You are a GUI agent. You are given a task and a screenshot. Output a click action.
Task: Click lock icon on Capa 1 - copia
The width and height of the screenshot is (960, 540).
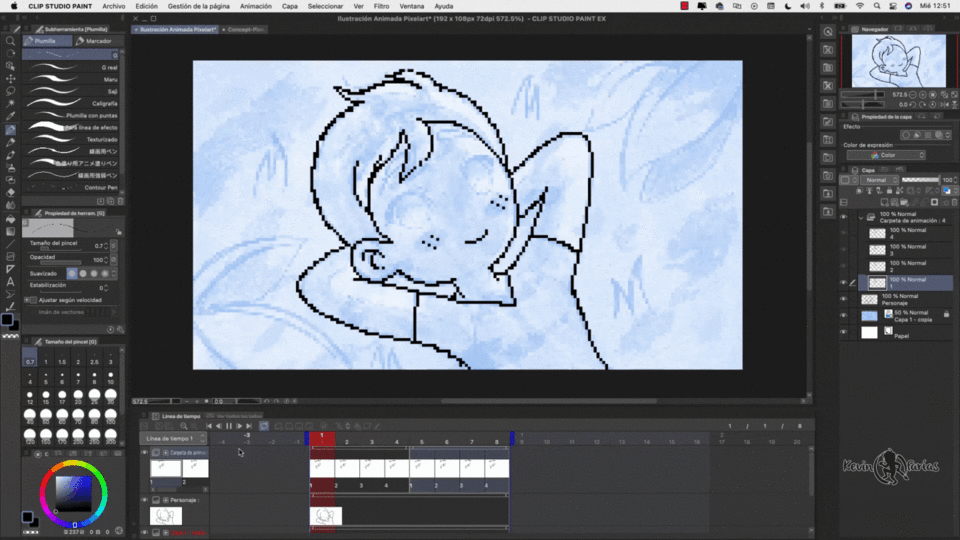point(947,314)
